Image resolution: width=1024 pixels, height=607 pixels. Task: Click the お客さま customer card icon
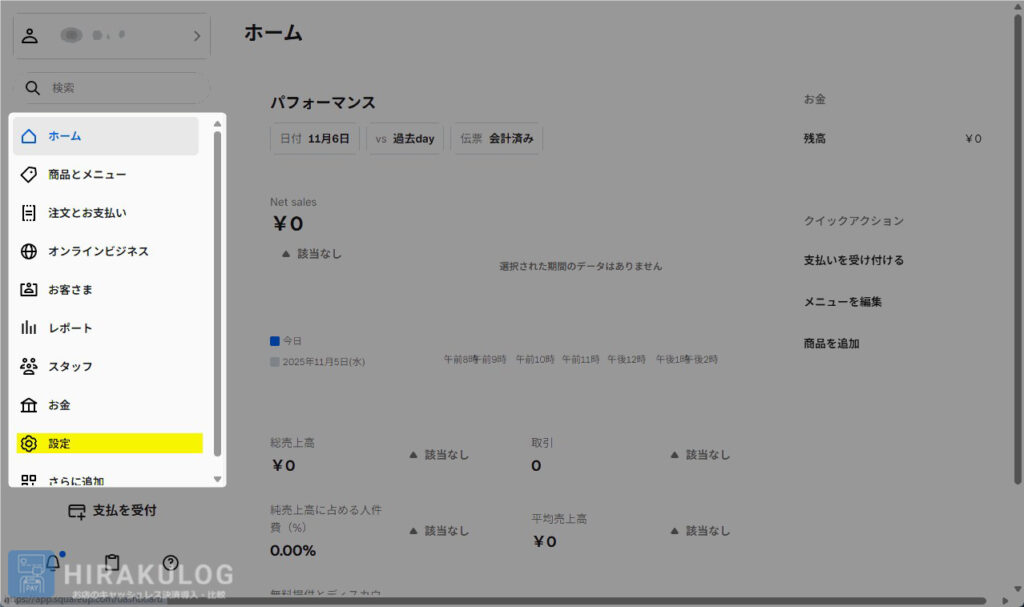tap(29, 290)
